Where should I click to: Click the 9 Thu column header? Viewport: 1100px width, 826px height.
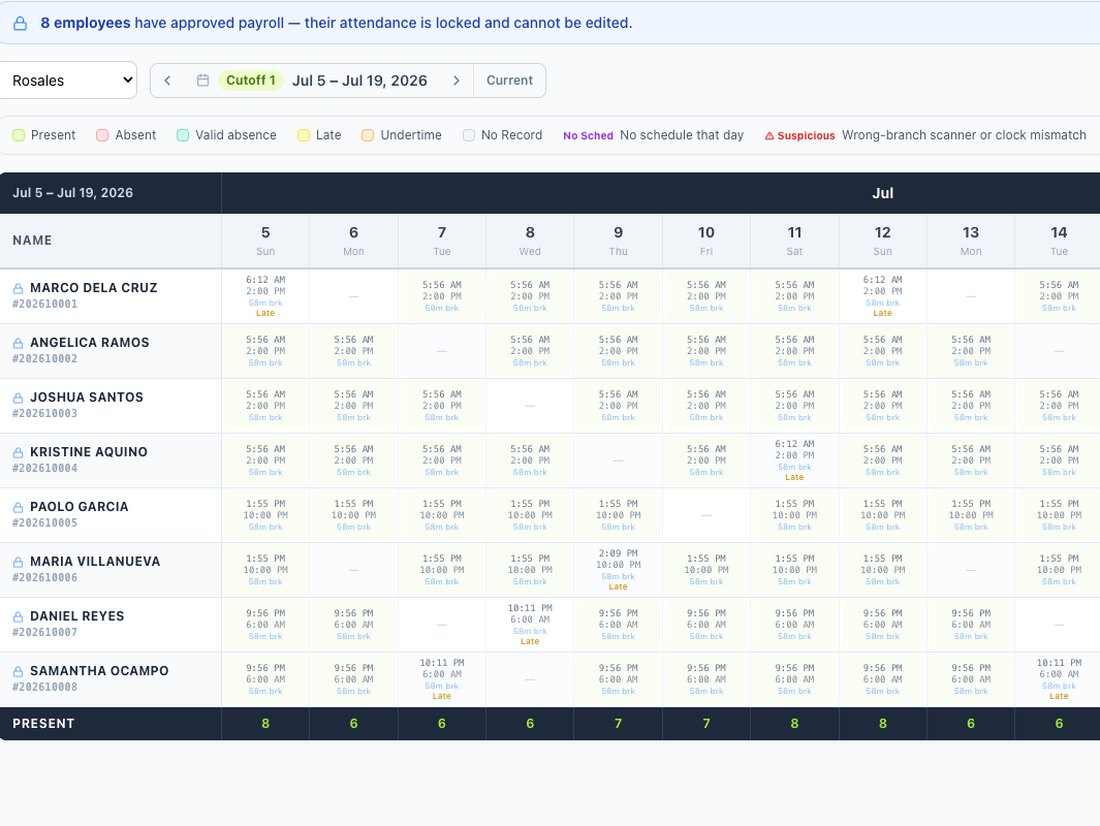(618, 241)
